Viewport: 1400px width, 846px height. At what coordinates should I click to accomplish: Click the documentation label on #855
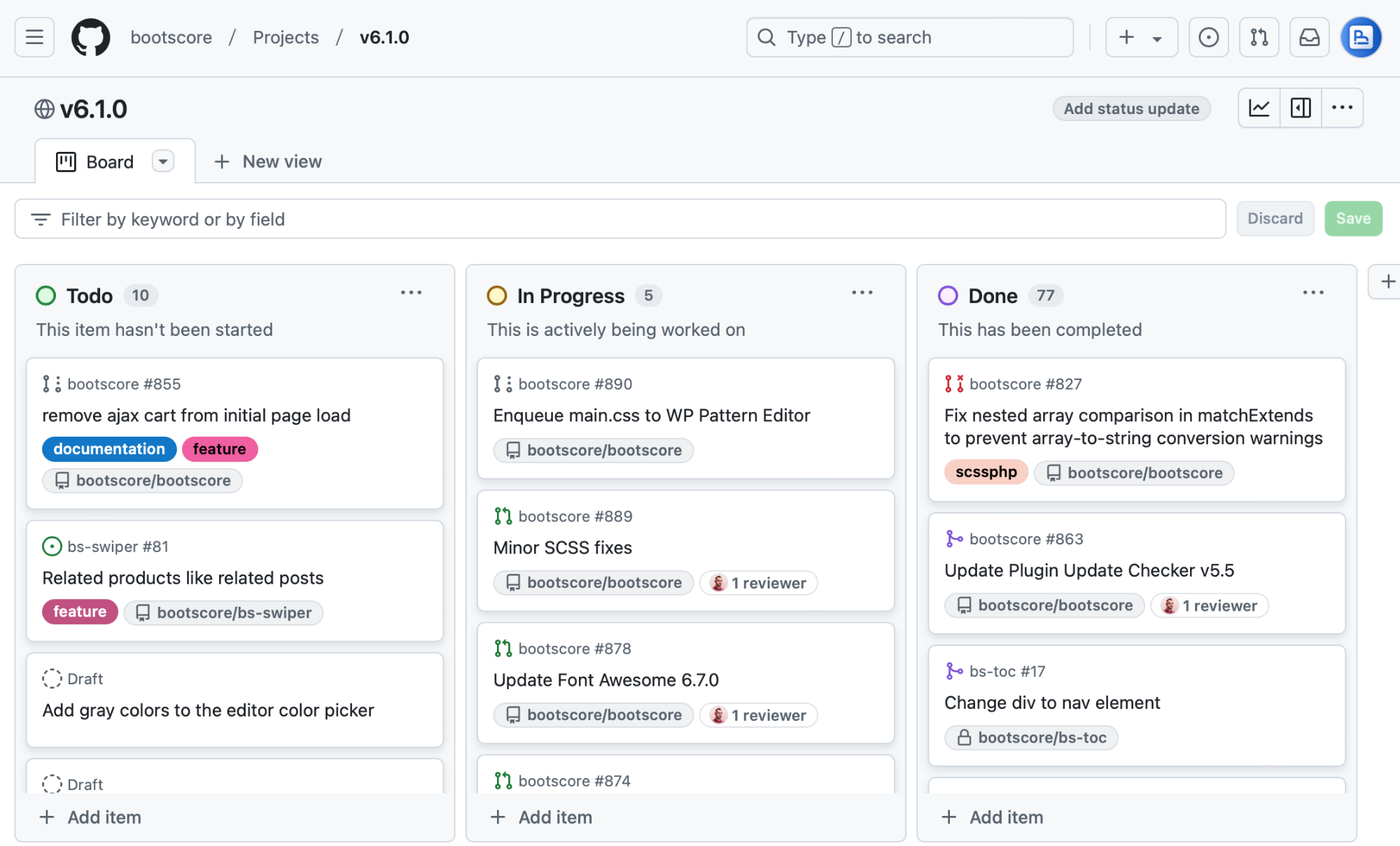pos(109,449)
